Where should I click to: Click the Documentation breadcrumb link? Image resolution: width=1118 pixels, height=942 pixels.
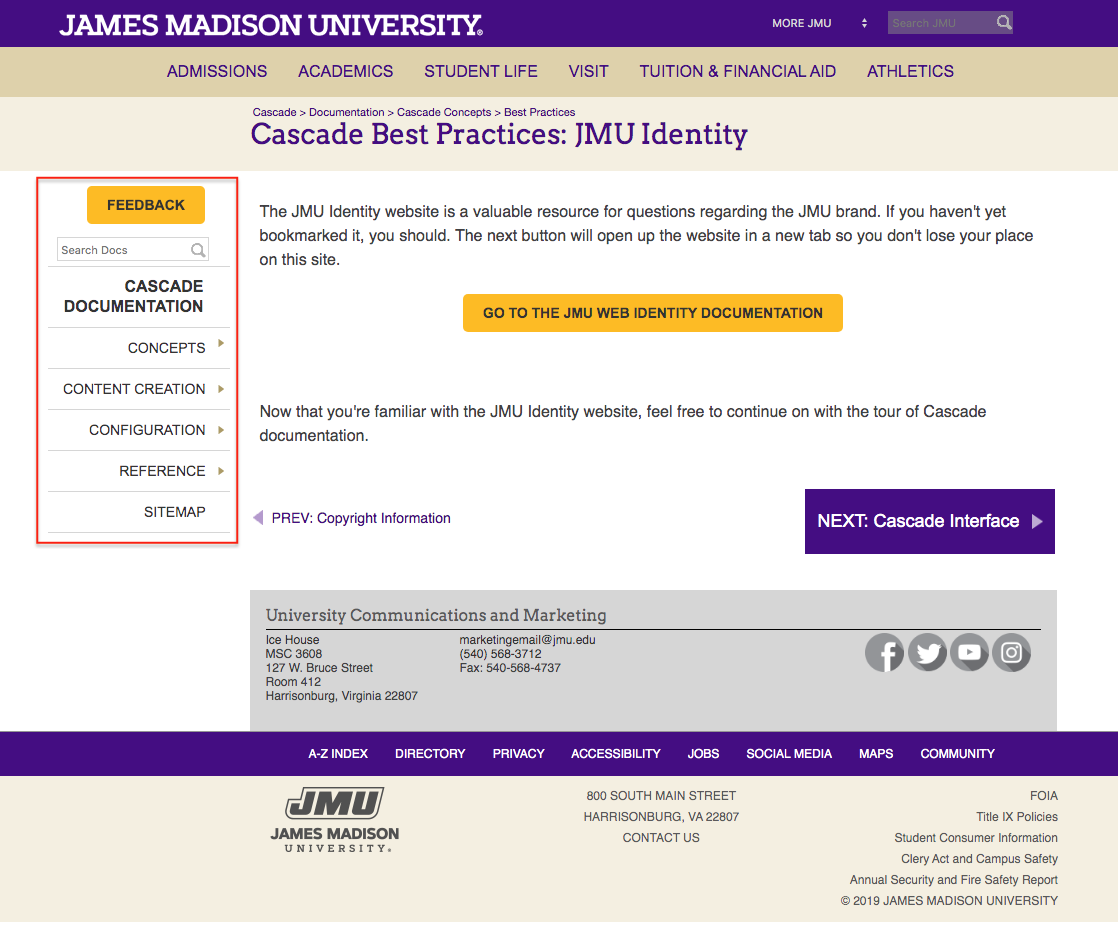pos(347,112)
